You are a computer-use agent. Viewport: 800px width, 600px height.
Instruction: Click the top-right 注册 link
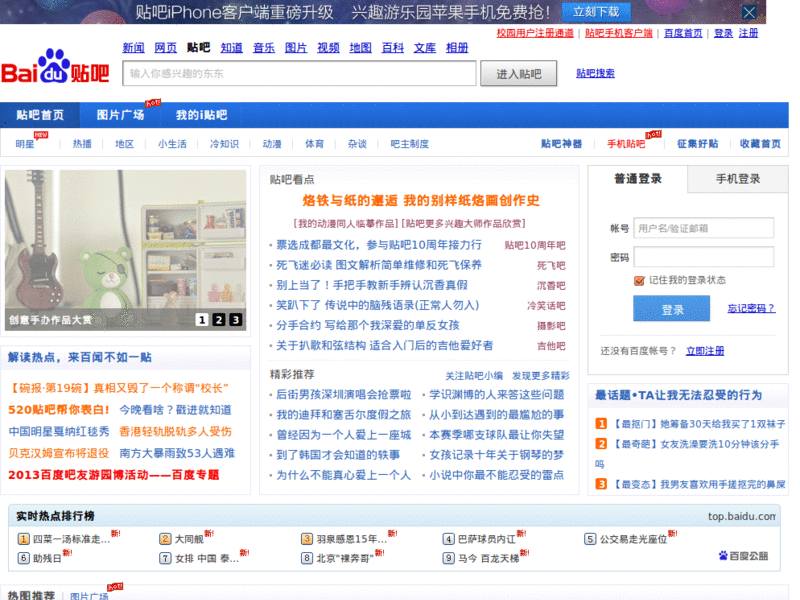(x=748, y=33)
